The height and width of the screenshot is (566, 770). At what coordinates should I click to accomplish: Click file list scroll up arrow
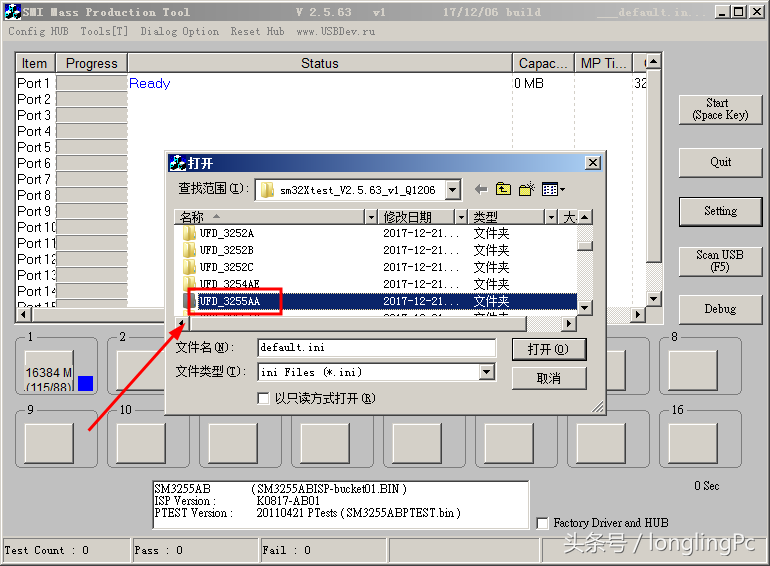click(584, 217)
